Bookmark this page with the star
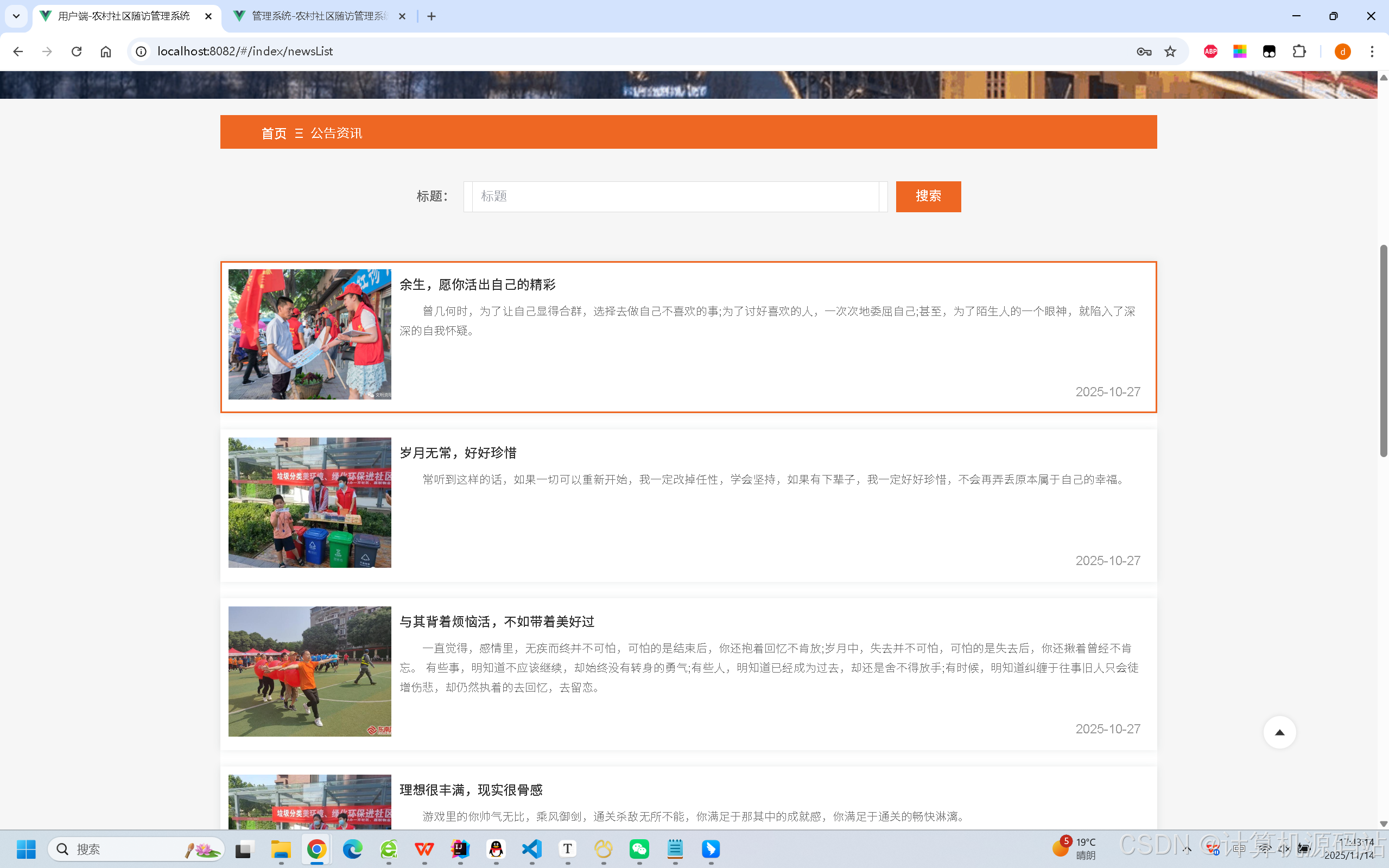1389x868 pixels. (x=1170, y=52)
